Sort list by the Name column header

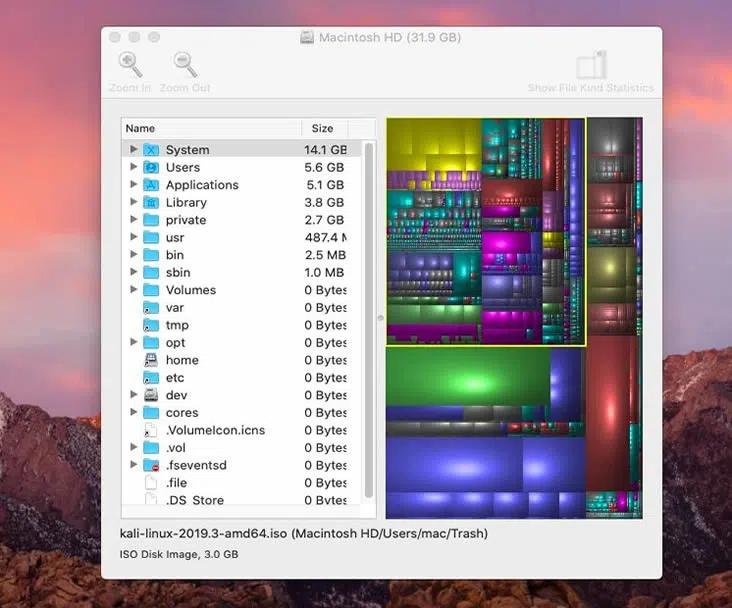point(211,128)
